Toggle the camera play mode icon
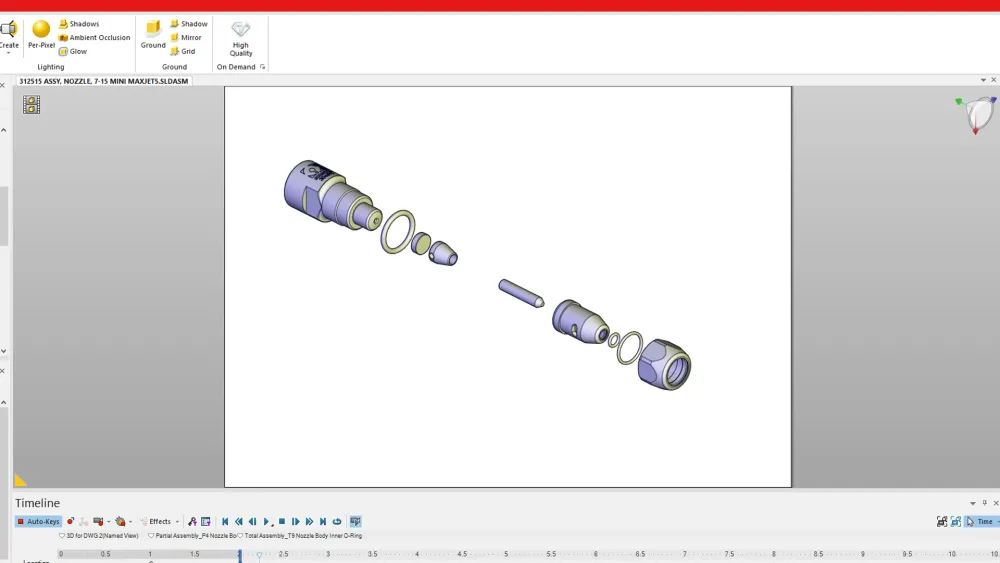This screenshot has width=1000, height=563. (356, 522)
